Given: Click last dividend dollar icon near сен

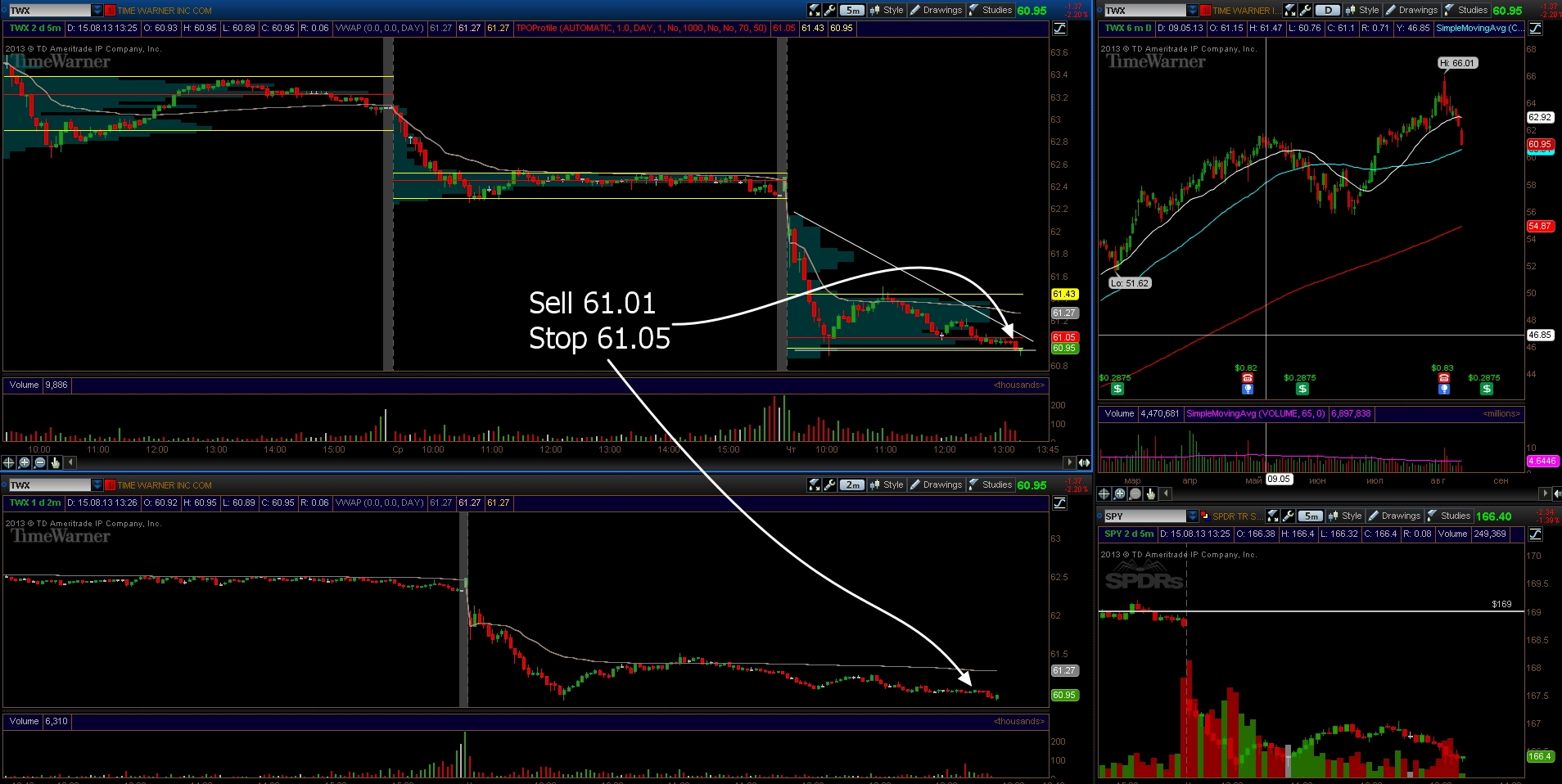Looking at the screenshot, I should point(1487,390).
